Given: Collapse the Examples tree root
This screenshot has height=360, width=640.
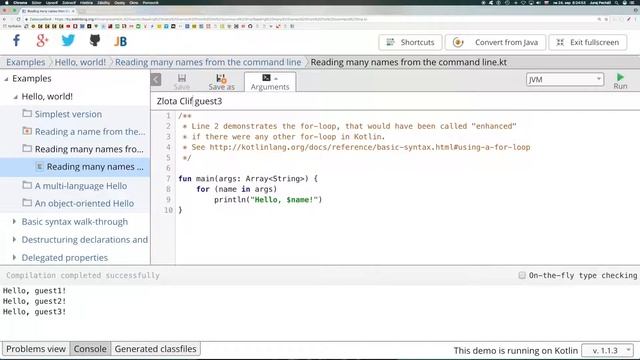Looking at the screenshot, I should pyautogui.click(x=6, y=79).
